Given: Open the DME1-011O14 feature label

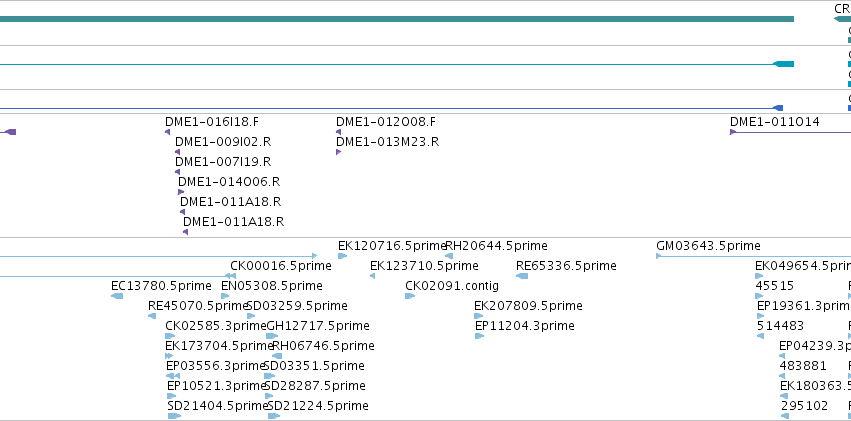Looking at the screenshot, I should [x=774, y=122].
